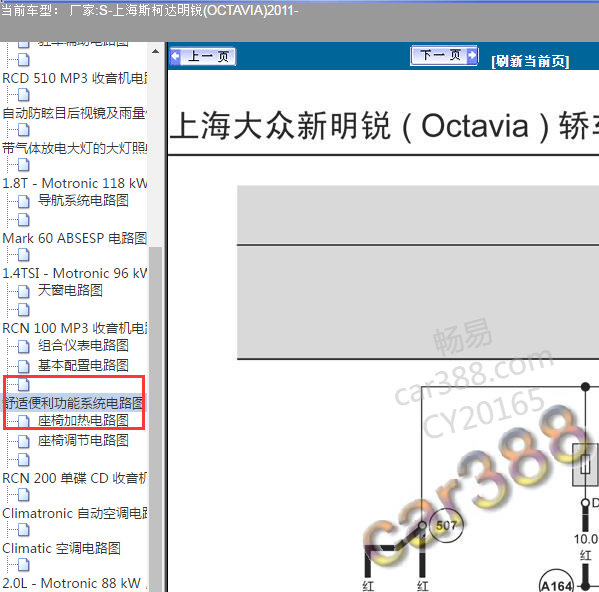Image resolution: width=599 pixels, height=592 pixels.
Task: Open Mark 60 ABSESP 电路图 entry
Action: click(x=75, y=238)
